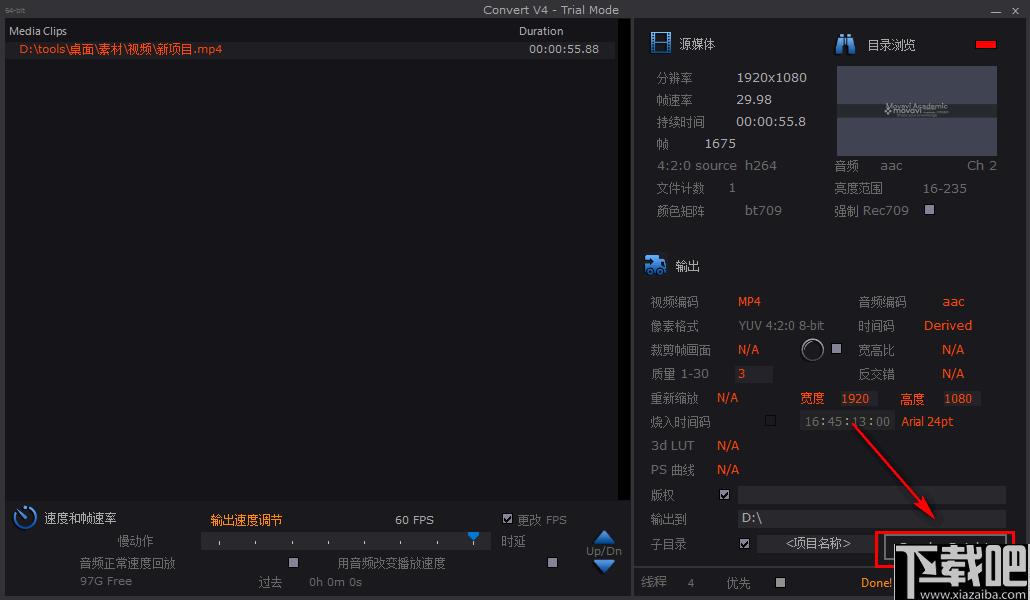The height and width of the screenshot is (600, 1030).
Task: Uncheck the 子目录 checkbox
Action: [744, 543]
